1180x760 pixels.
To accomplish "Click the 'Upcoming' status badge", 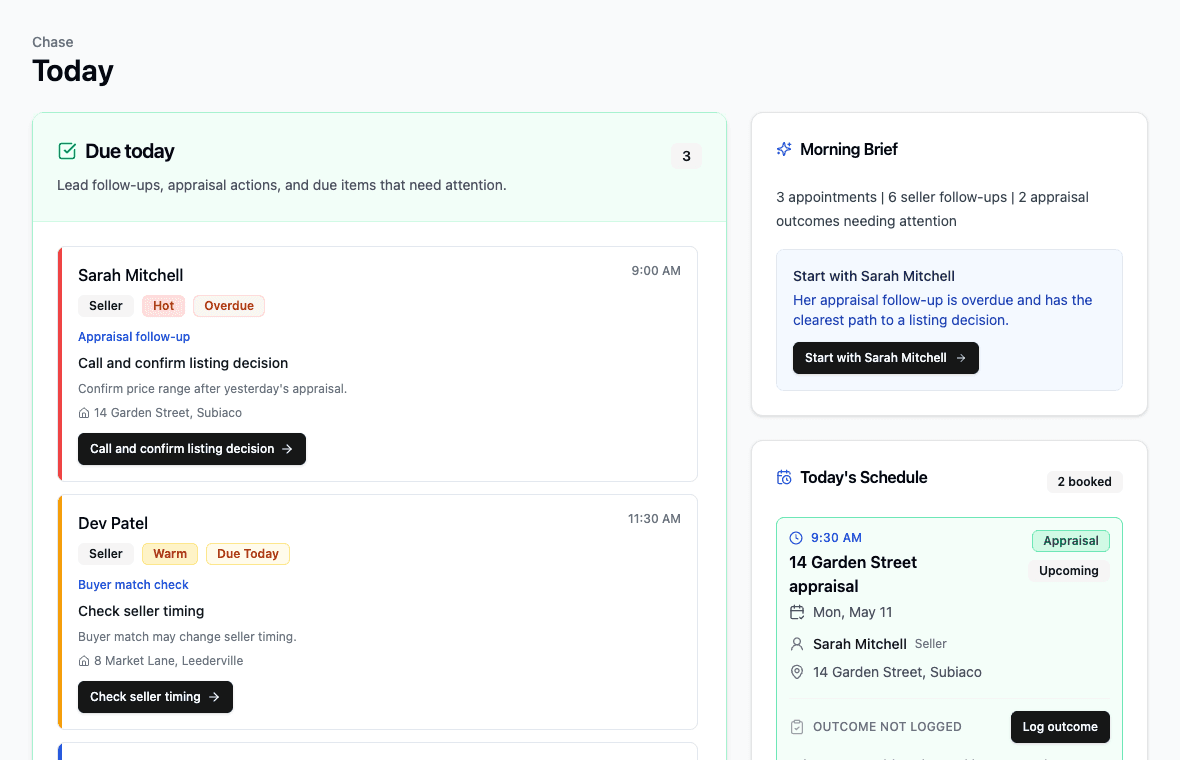I will pos(1069,571).
